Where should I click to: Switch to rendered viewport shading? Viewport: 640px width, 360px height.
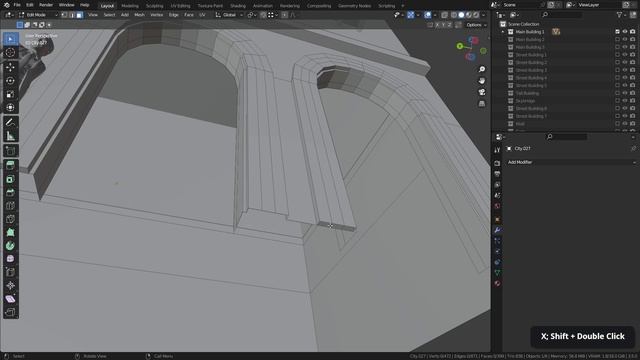pos(476,15)
